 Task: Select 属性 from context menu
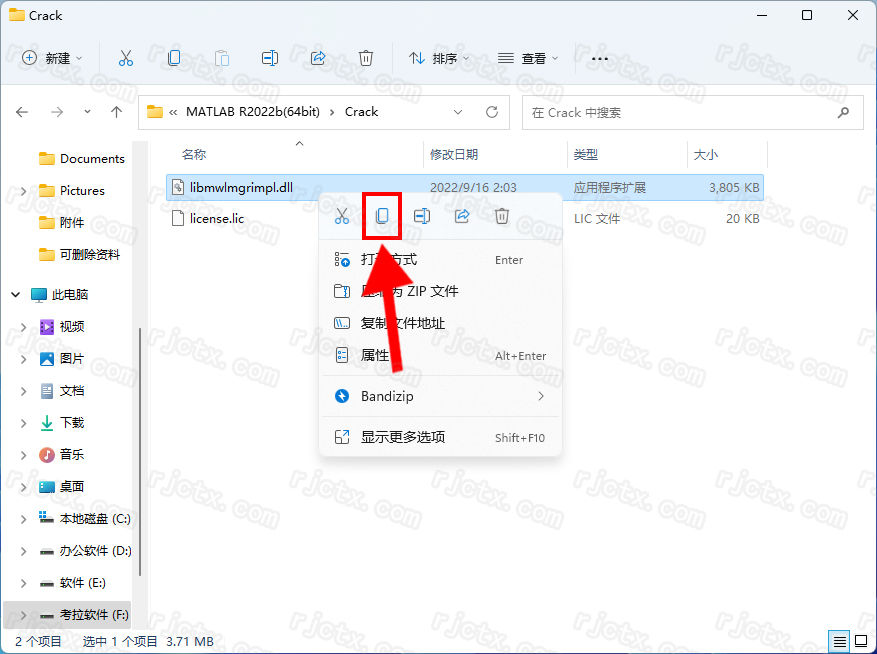tap(375, 355)
